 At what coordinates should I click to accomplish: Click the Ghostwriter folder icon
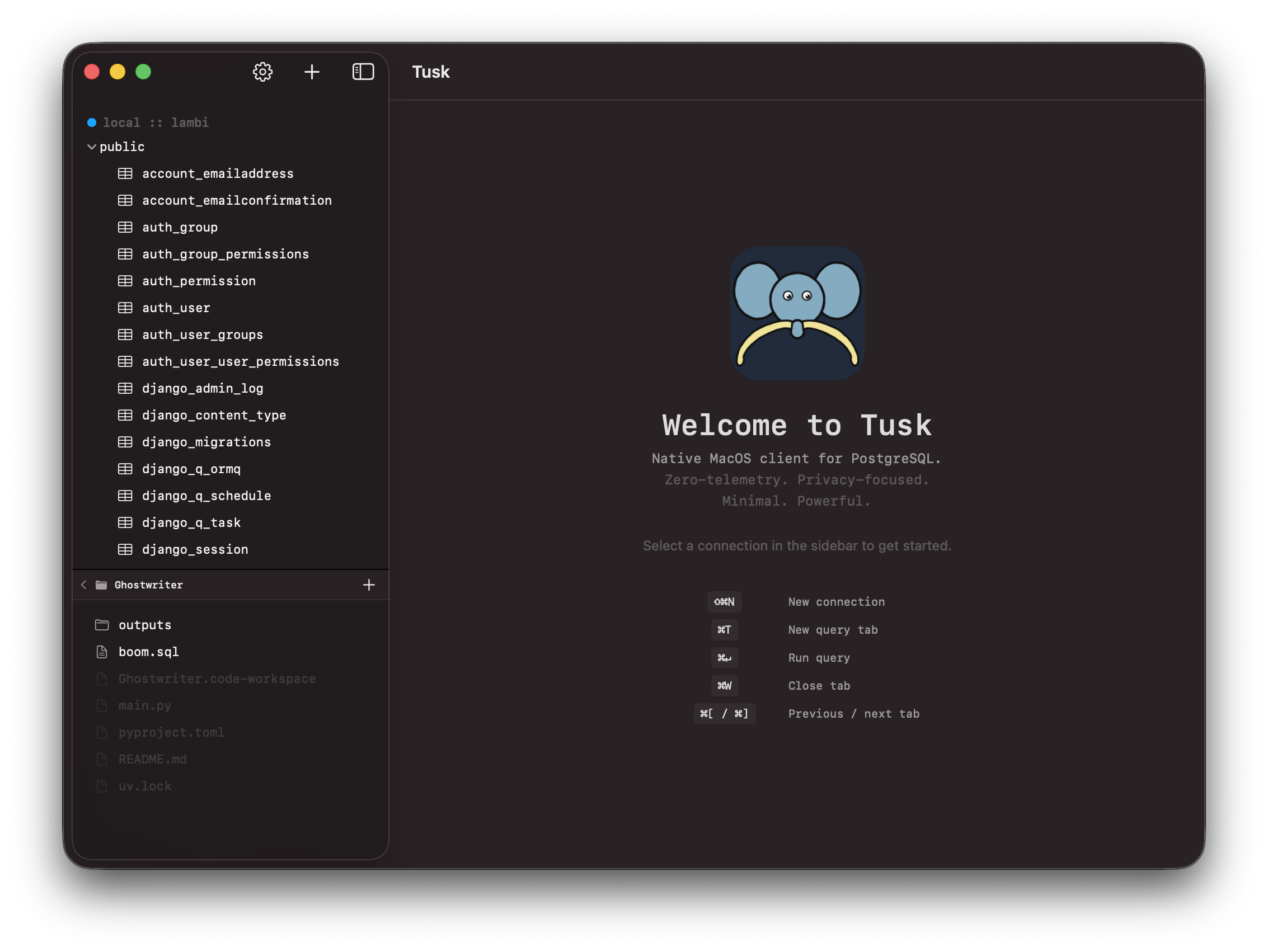click(101, 585)
